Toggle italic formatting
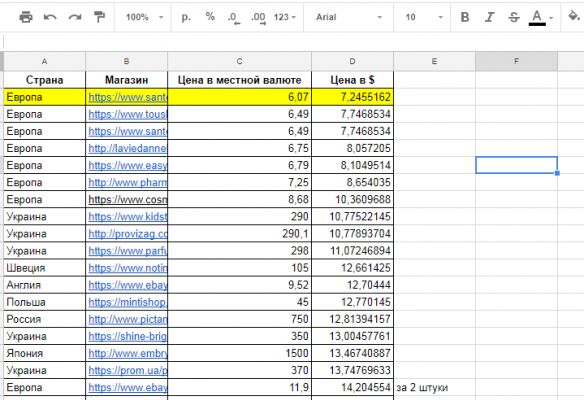 [x=489, y=17]
